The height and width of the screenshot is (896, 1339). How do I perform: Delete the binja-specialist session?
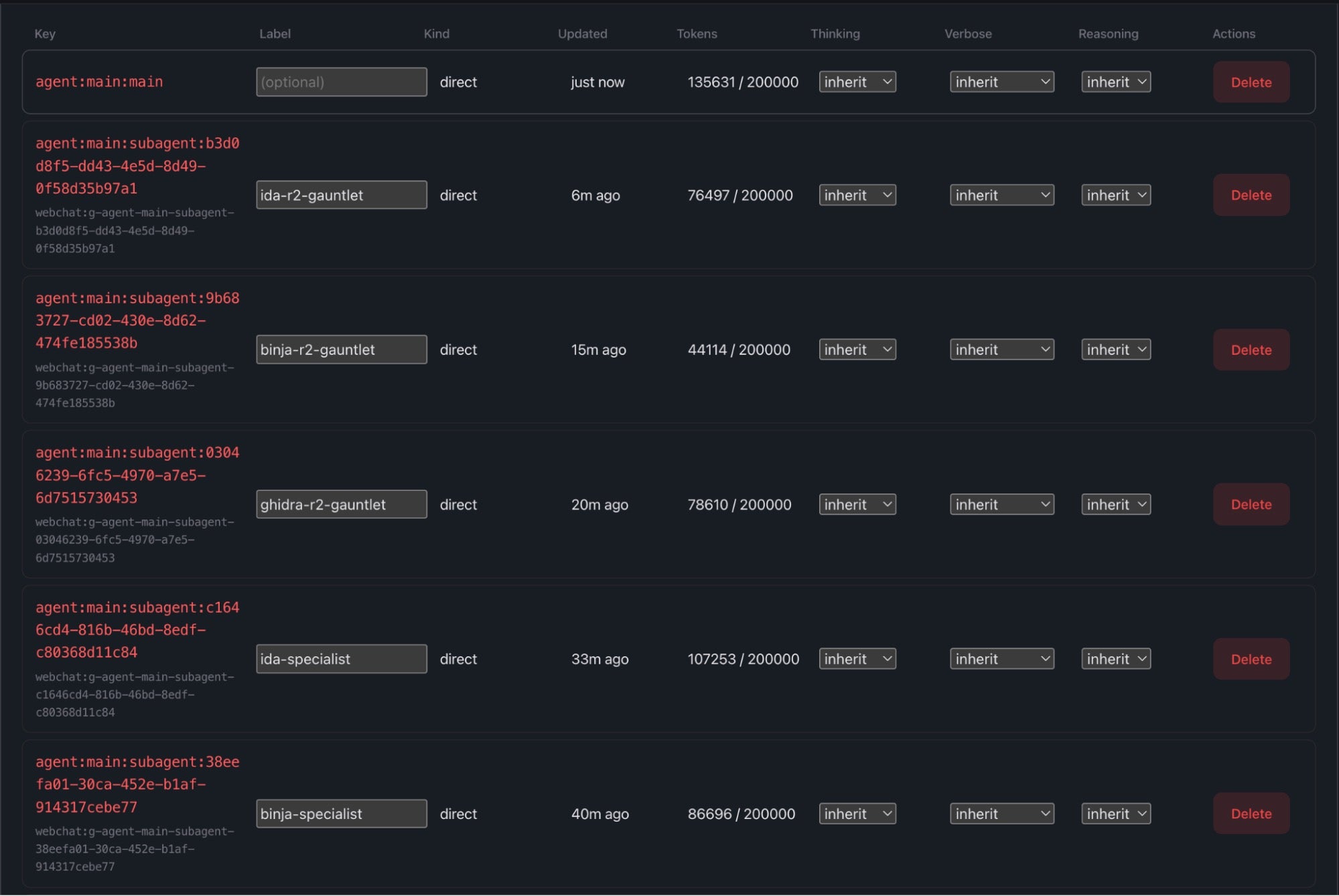click(1250, 814)
